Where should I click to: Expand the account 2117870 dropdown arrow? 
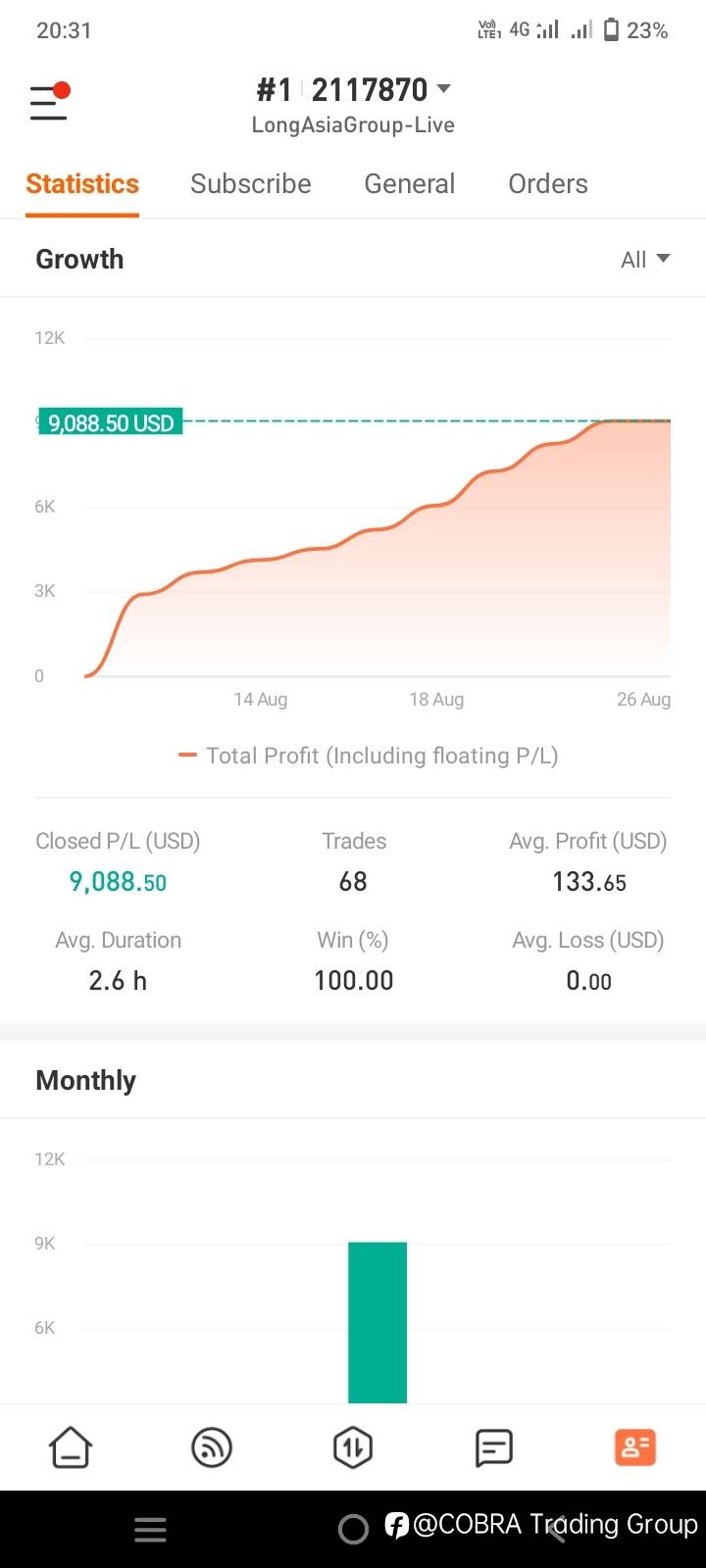click(x=444, y=89)
